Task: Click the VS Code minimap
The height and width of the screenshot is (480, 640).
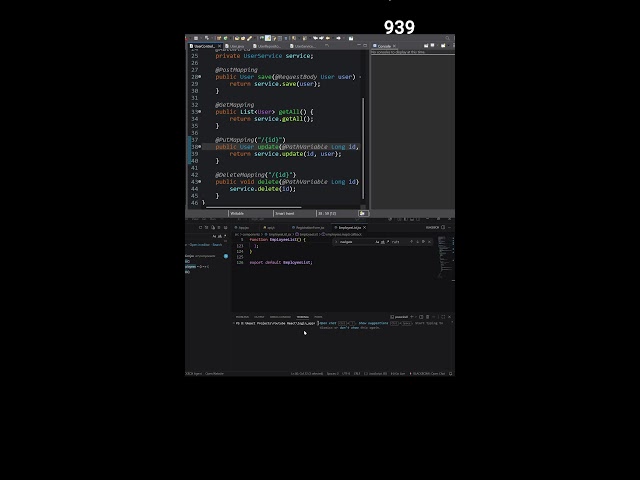Action: click(446, 256)
